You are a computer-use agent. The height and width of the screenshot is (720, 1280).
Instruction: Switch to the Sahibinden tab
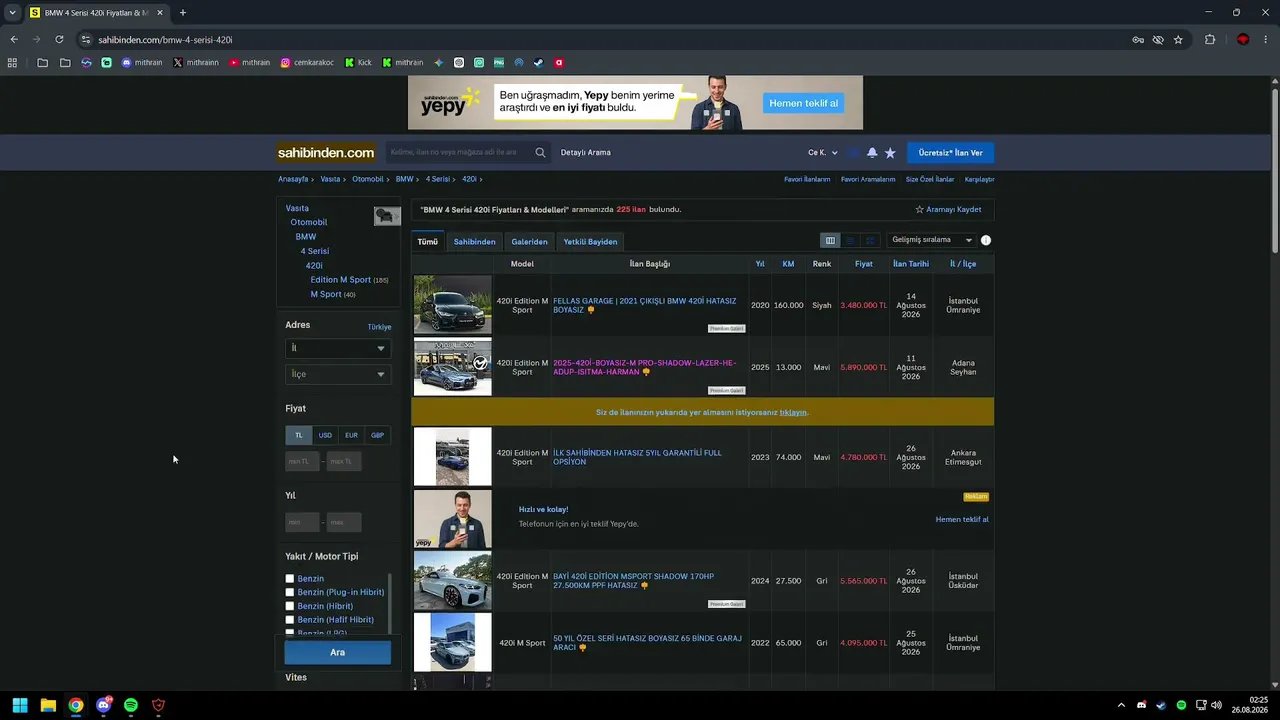pyautogui.click(x=475, y=242)
